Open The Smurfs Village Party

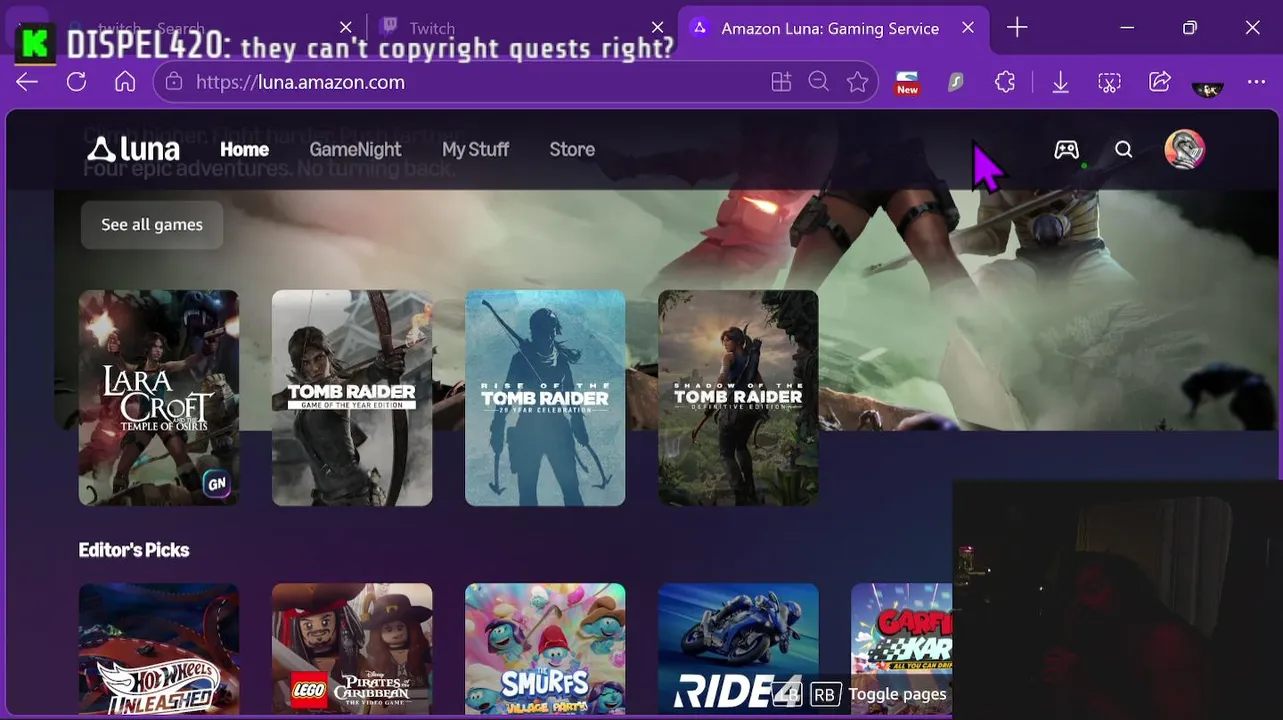coord(545,650)
